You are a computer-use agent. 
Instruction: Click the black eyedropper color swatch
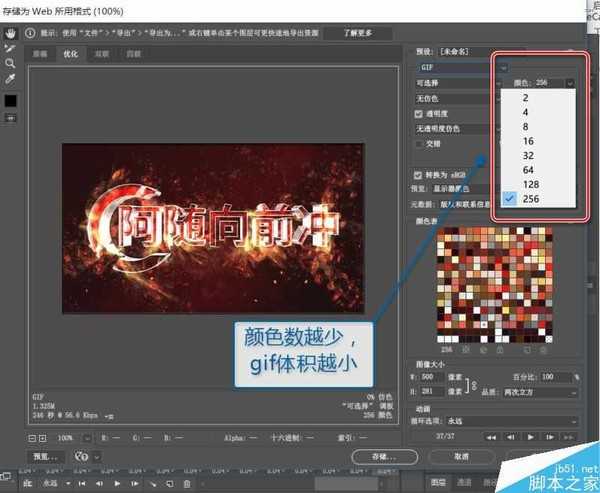(12, 100)
